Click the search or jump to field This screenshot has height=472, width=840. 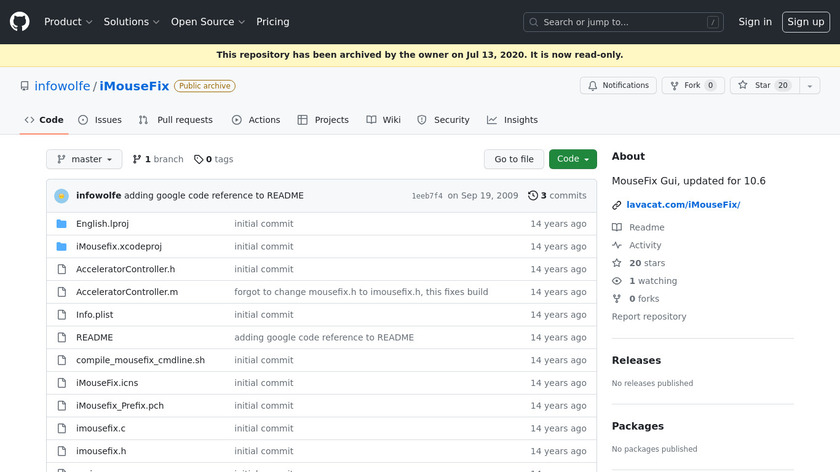[623, 22]
